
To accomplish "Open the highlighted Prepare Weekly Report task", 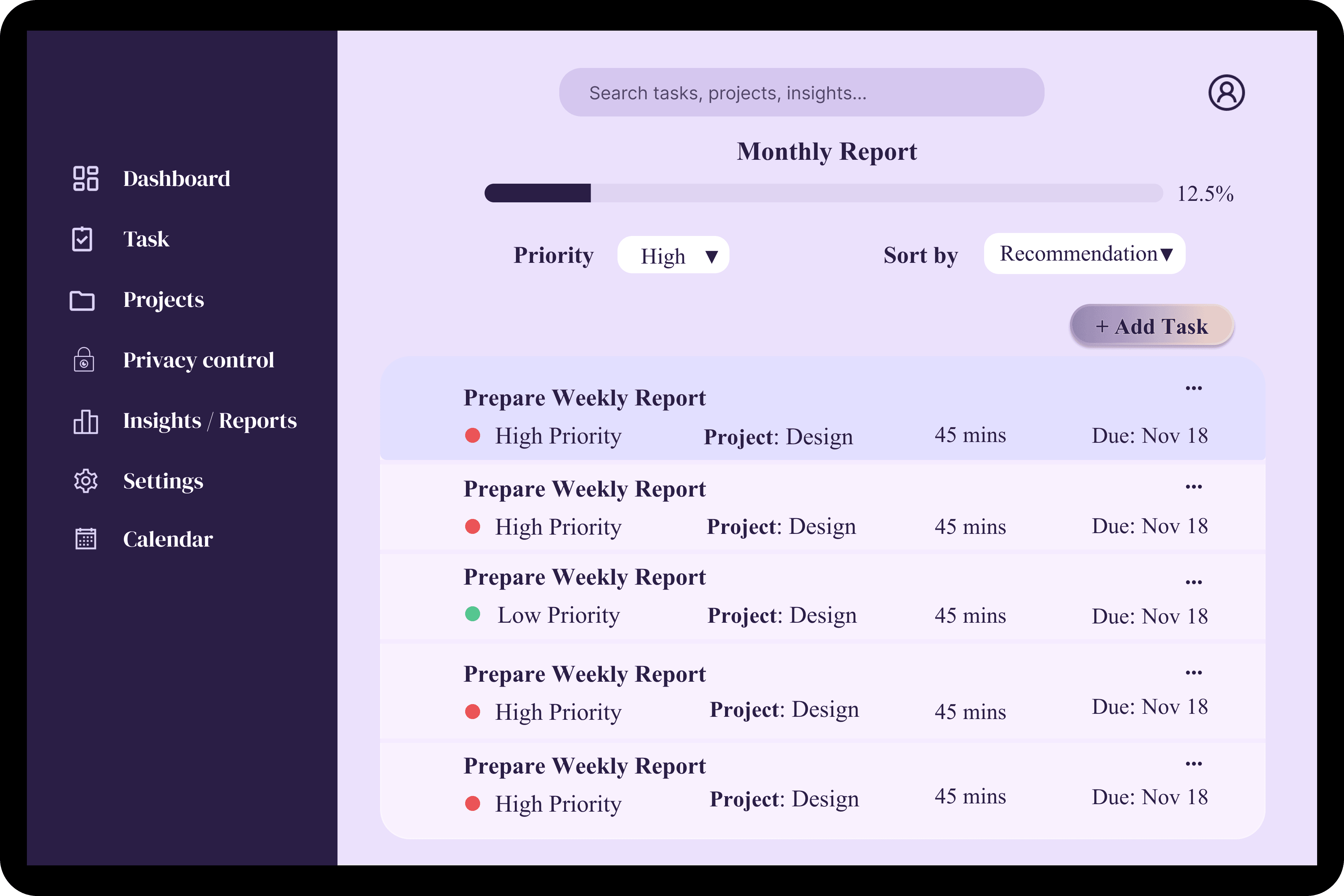I will [x=584, y=398].
